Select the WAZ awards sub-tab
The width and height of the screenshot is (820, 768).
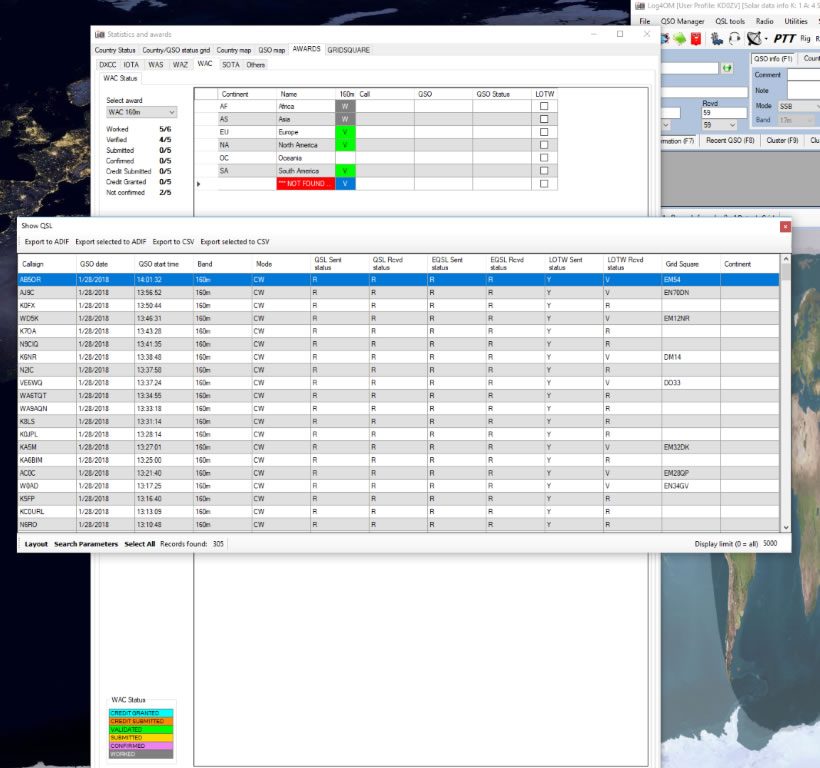[x=180, y=65]
